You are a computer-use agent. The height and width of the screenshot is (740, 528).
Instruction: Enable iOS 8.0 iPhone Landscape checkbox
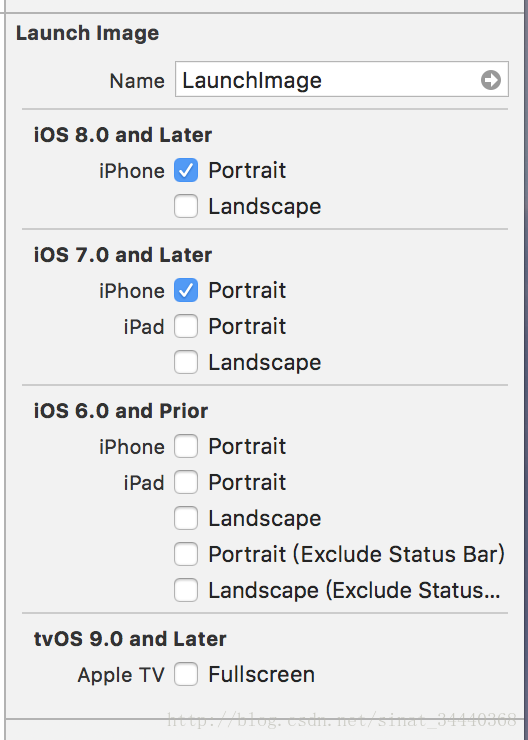pyautogui.click(x=186, y=206)
